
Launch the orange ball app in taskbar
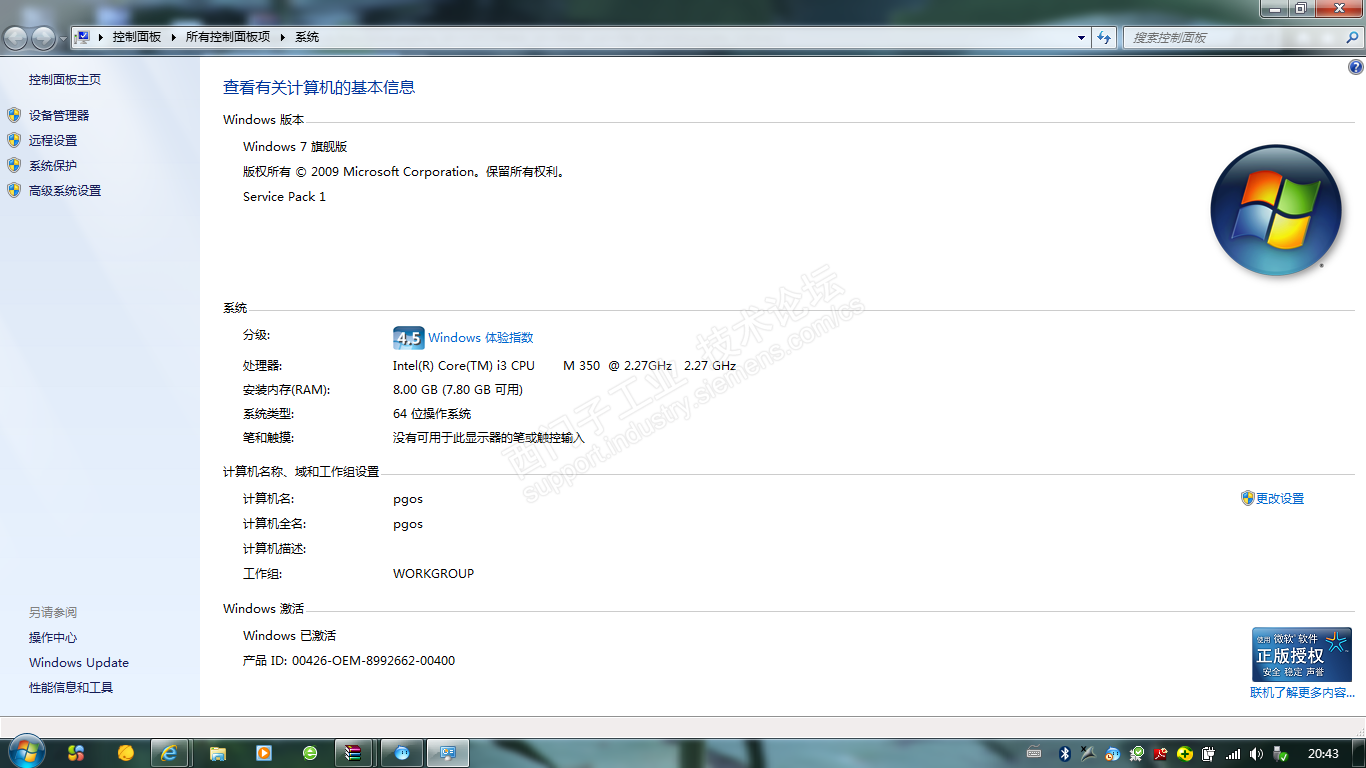[125, 753]
